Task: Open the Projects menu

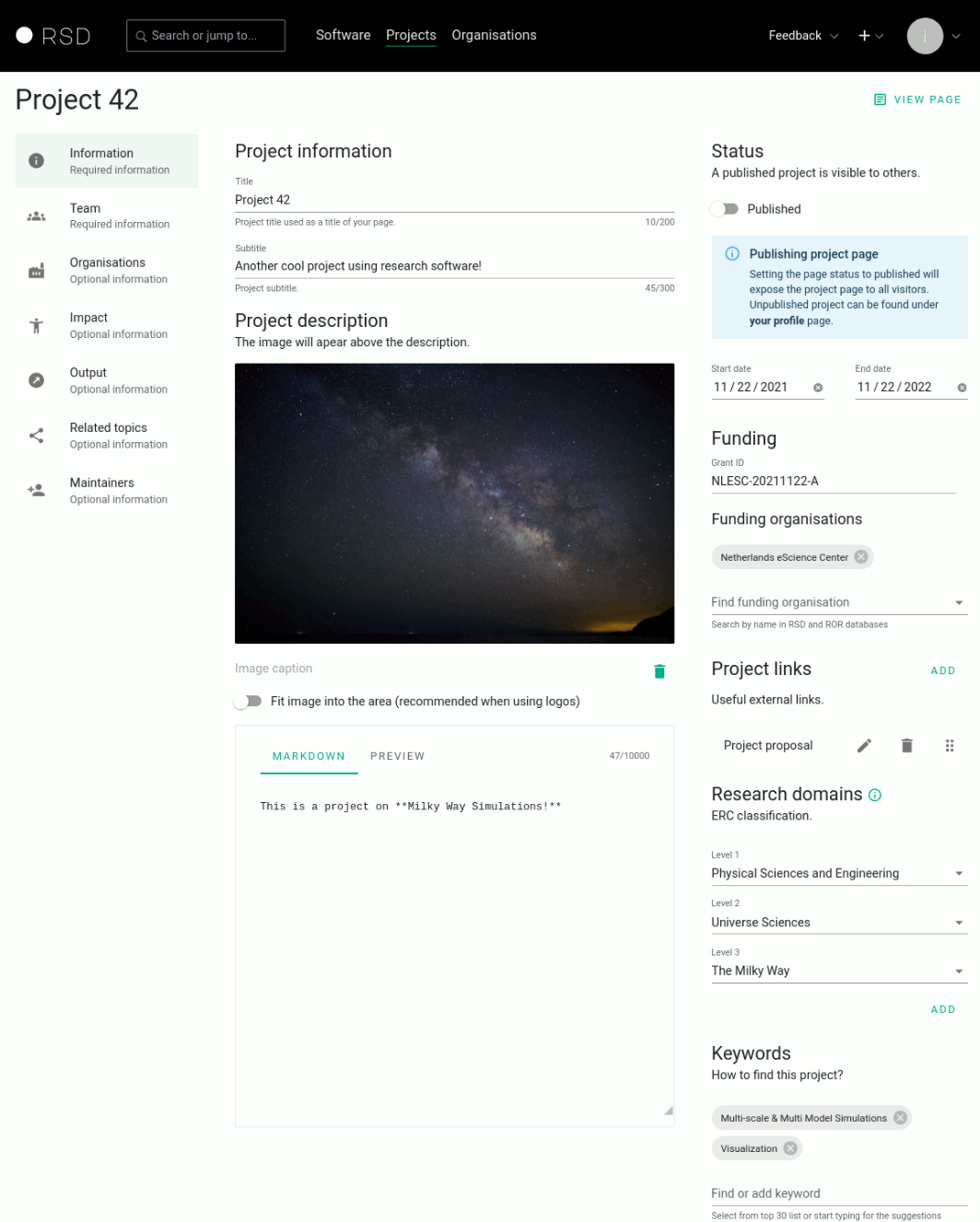Action: click(x=411, y=35)
